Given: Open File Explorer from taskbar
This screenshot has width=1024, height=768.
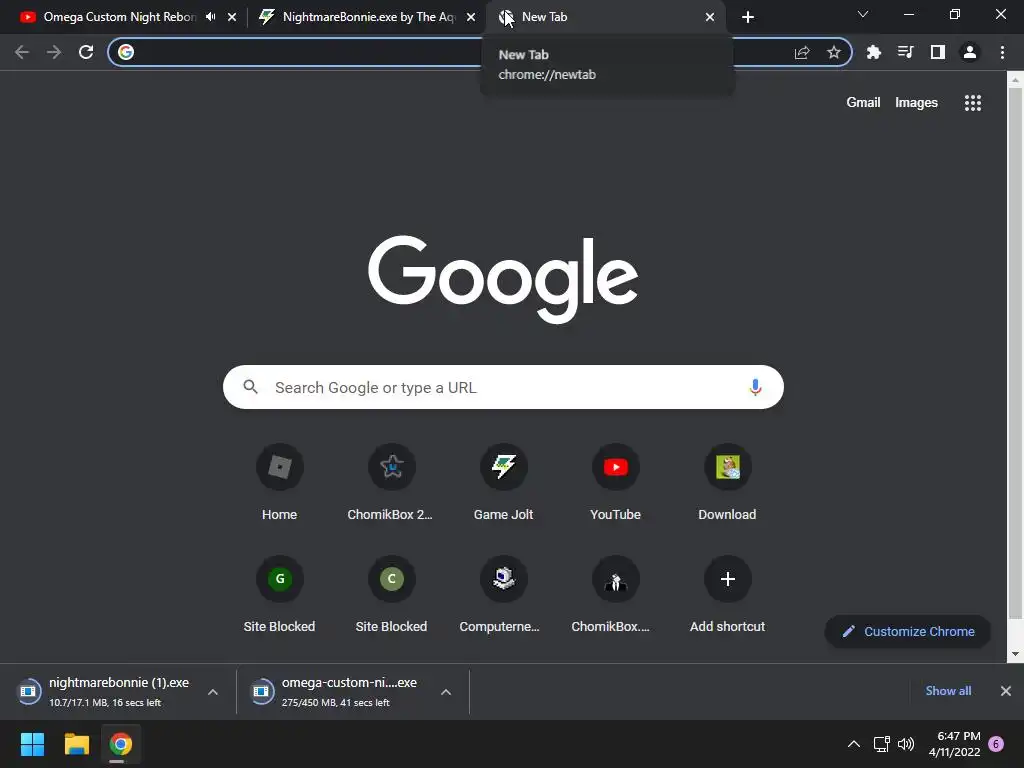Looking at the screenshot, I should [76, 744].
